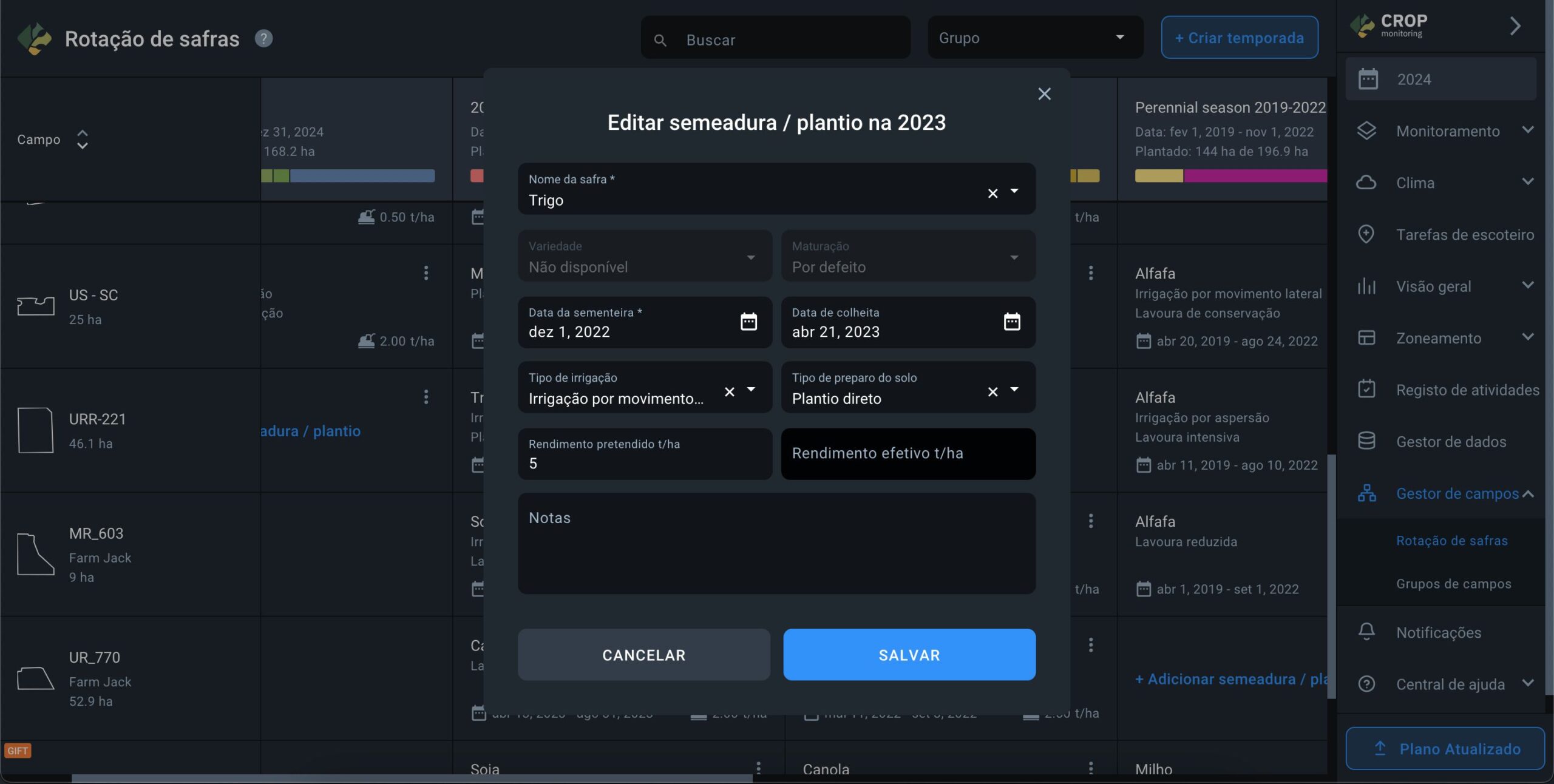The height and width of the screenshot is (784, 1554).
Task: Expand the Nome da safra dropdown
Action: coord(1014,191)
